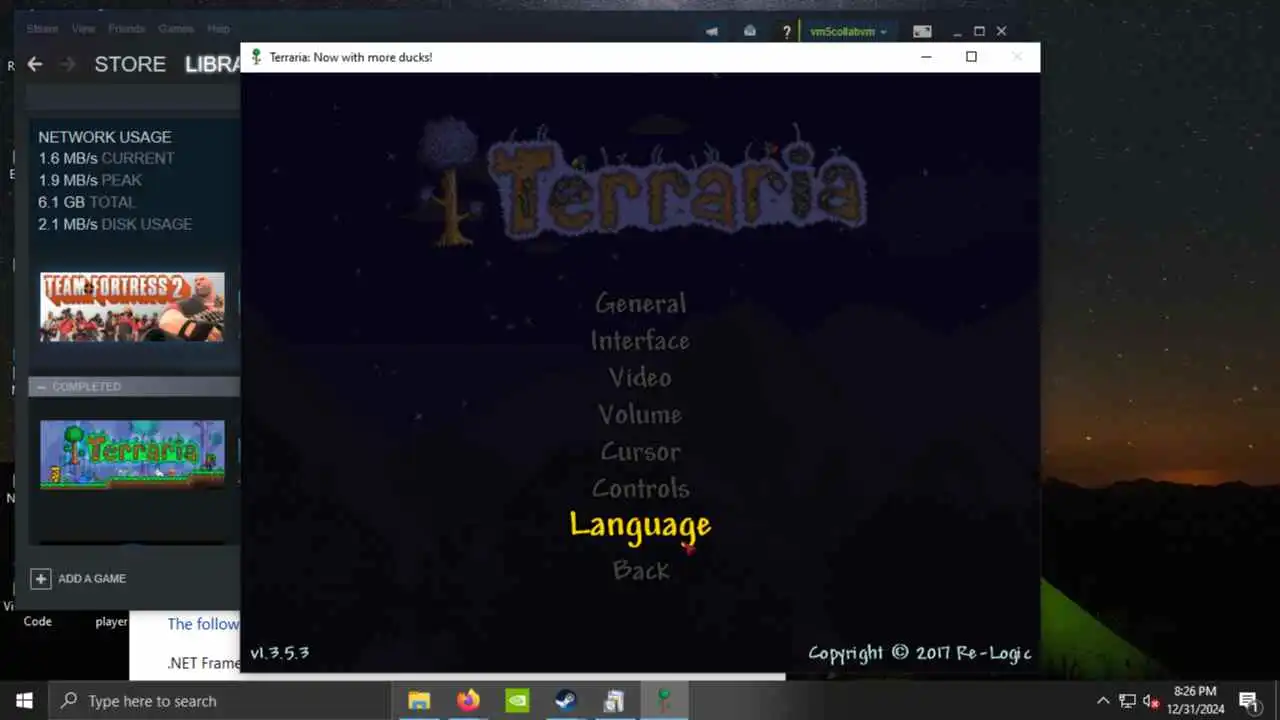Open Friends menu in Steam window
The height and width of the screenshot is (720, 1280).
click(126, 29)
